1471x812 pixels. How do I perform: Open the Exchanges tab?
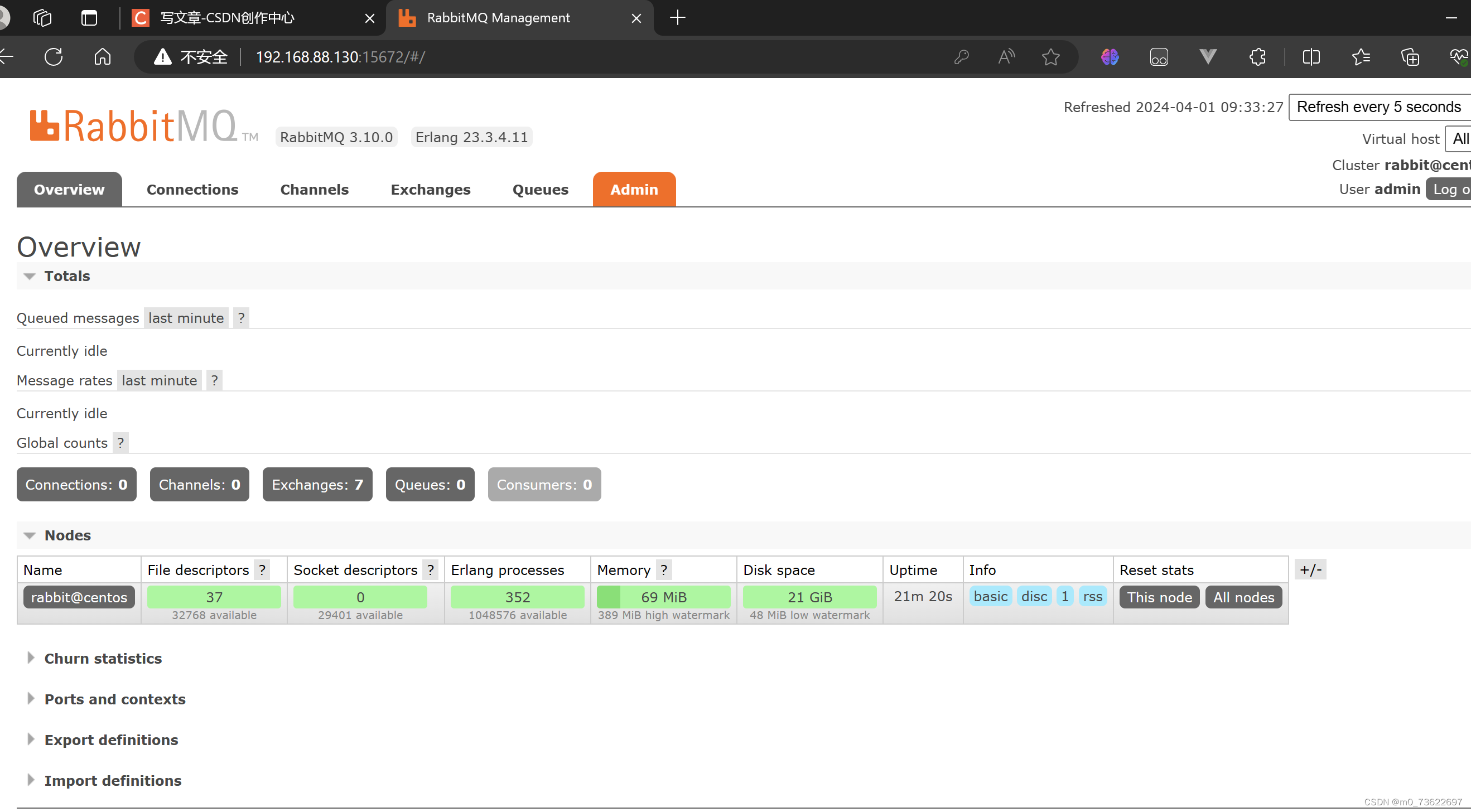431,190
